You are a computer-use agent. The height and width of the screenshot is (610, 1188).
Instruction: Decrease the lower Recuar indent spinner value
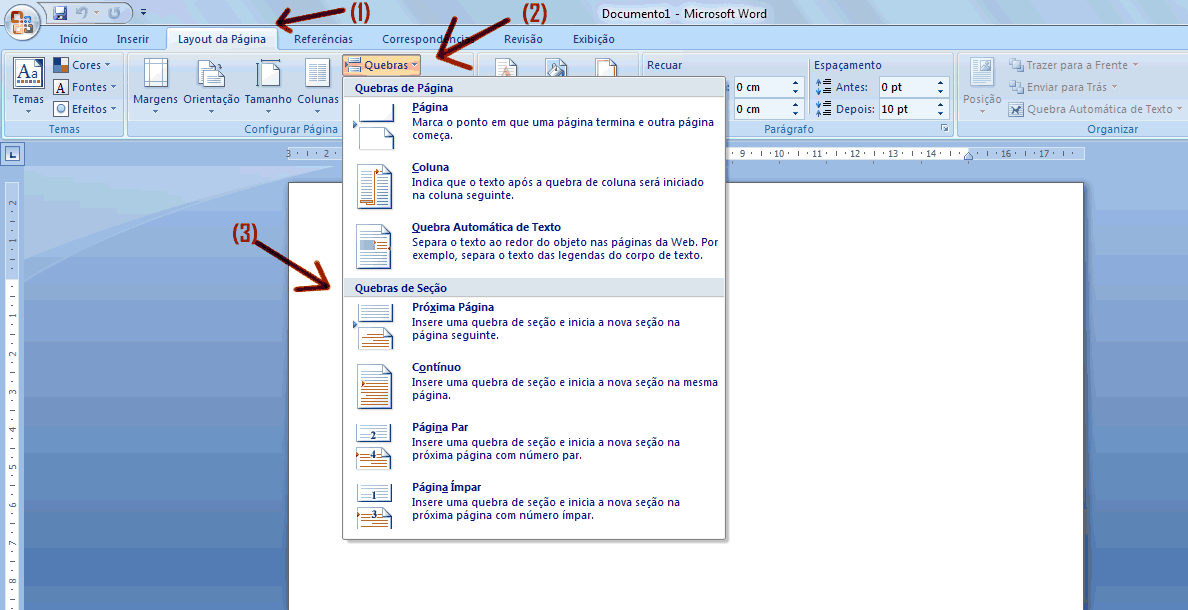coord(796,114)
